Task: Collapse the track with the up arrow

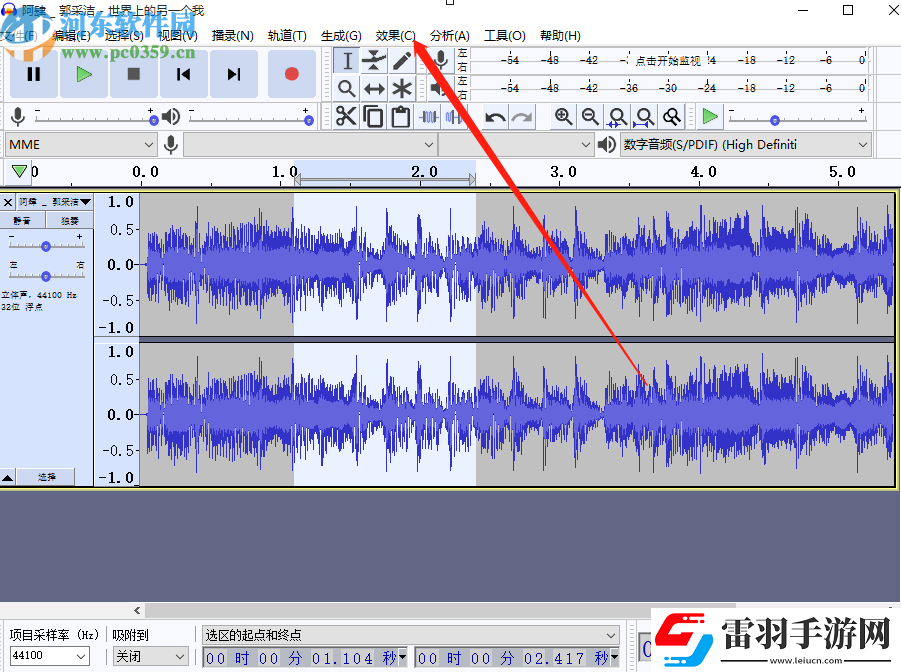Action: [7, 477]
